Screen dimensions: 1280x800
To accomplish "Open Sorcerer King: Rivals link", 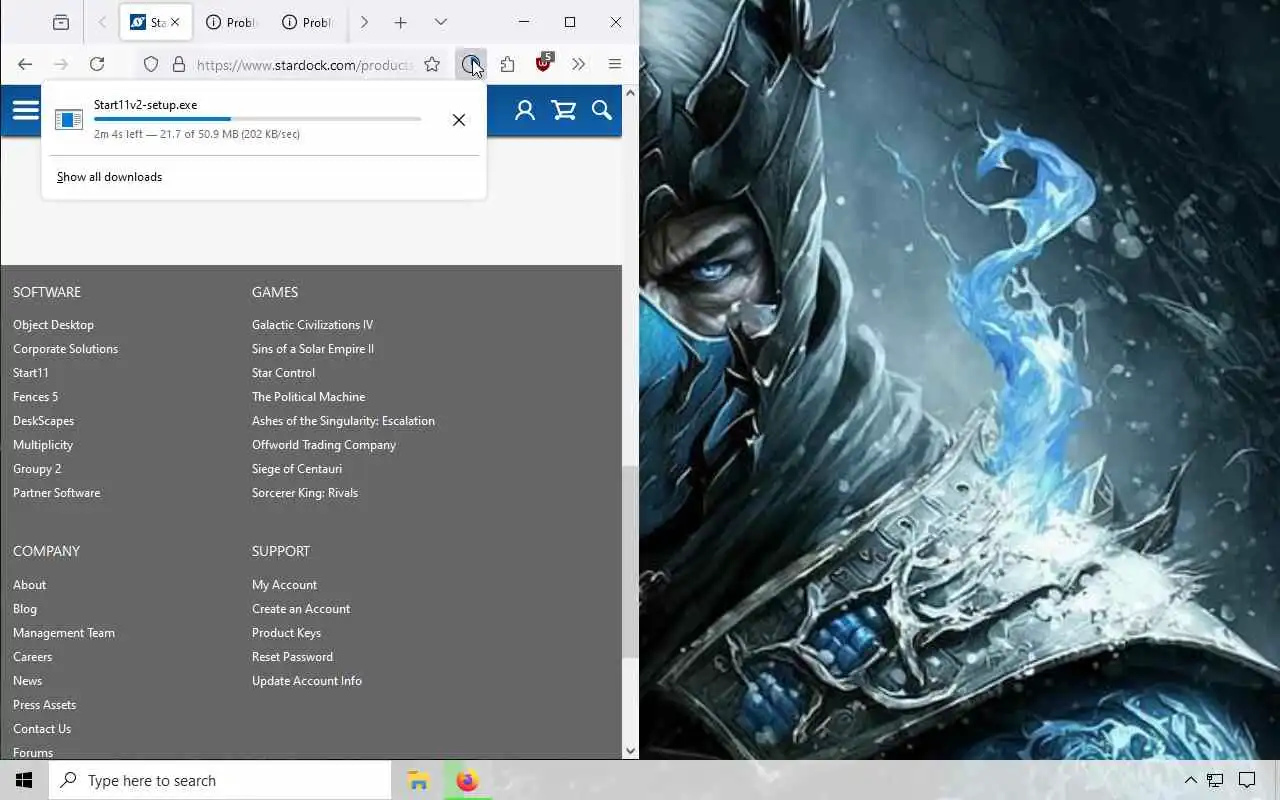I will coord(305,493).
